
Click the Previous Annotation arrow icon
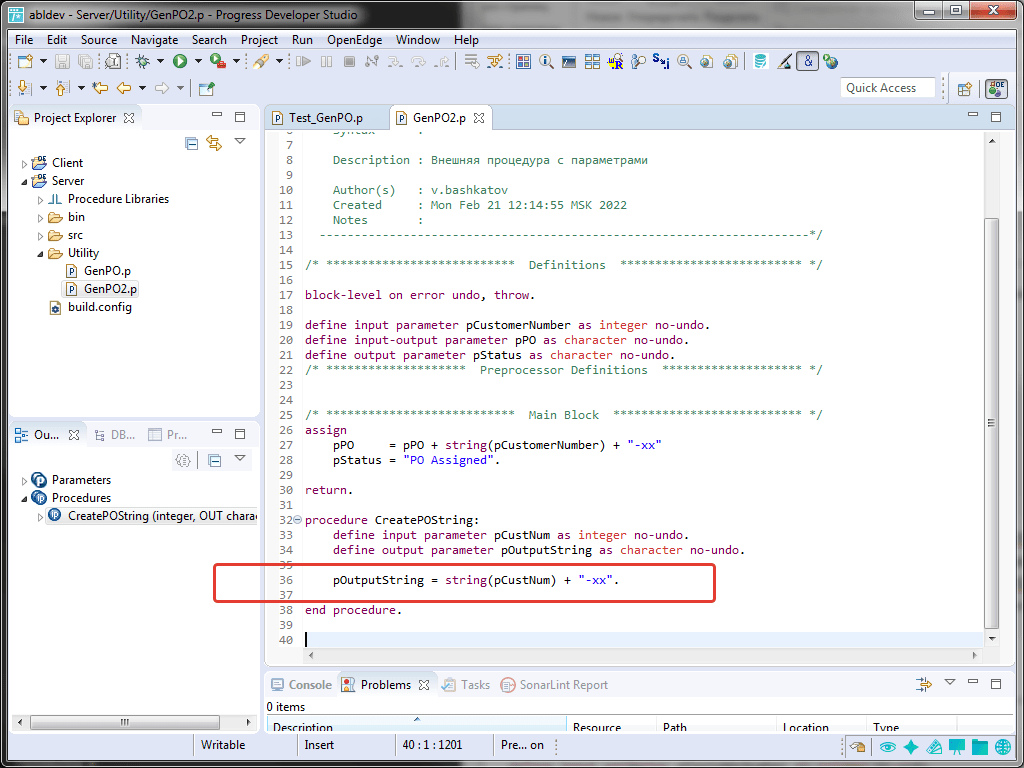click(x=62, y=88)
